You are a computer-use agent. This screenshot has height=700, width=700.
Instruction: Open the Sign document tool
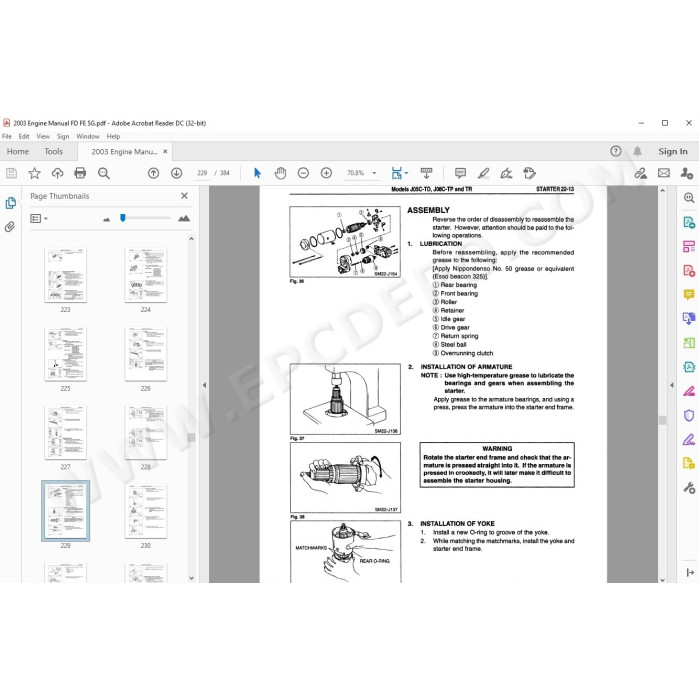tap(506, 173)
